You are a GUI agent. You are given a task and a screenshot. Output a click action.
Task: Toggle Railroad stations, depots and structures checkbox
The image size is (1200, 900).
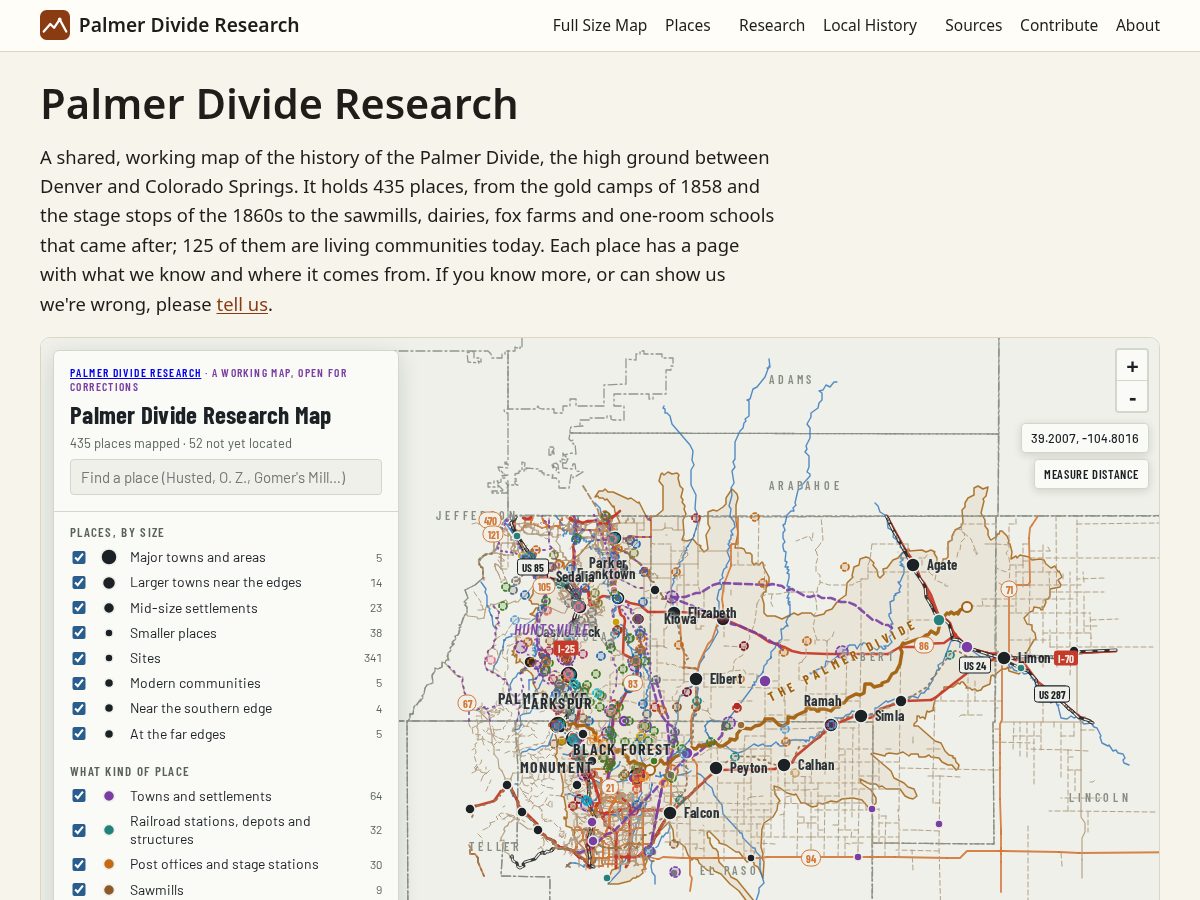click(79, 830)
